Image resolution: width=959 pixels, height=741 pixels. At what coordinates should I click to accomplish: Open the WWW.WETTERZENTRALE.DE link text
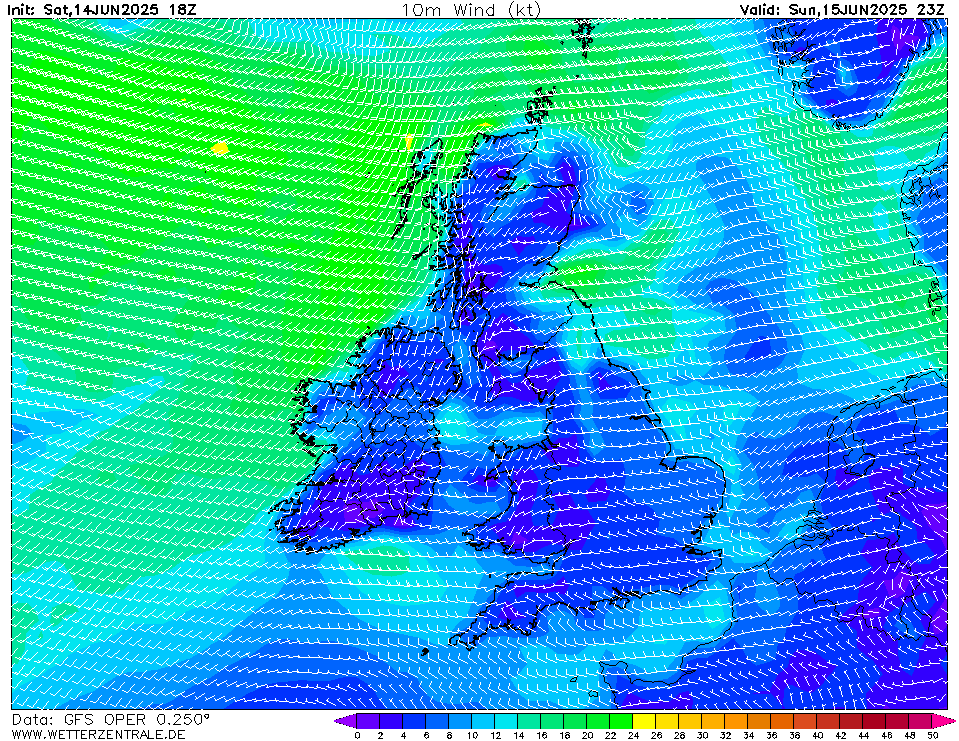pyautogui.click(x=98, y=734)
